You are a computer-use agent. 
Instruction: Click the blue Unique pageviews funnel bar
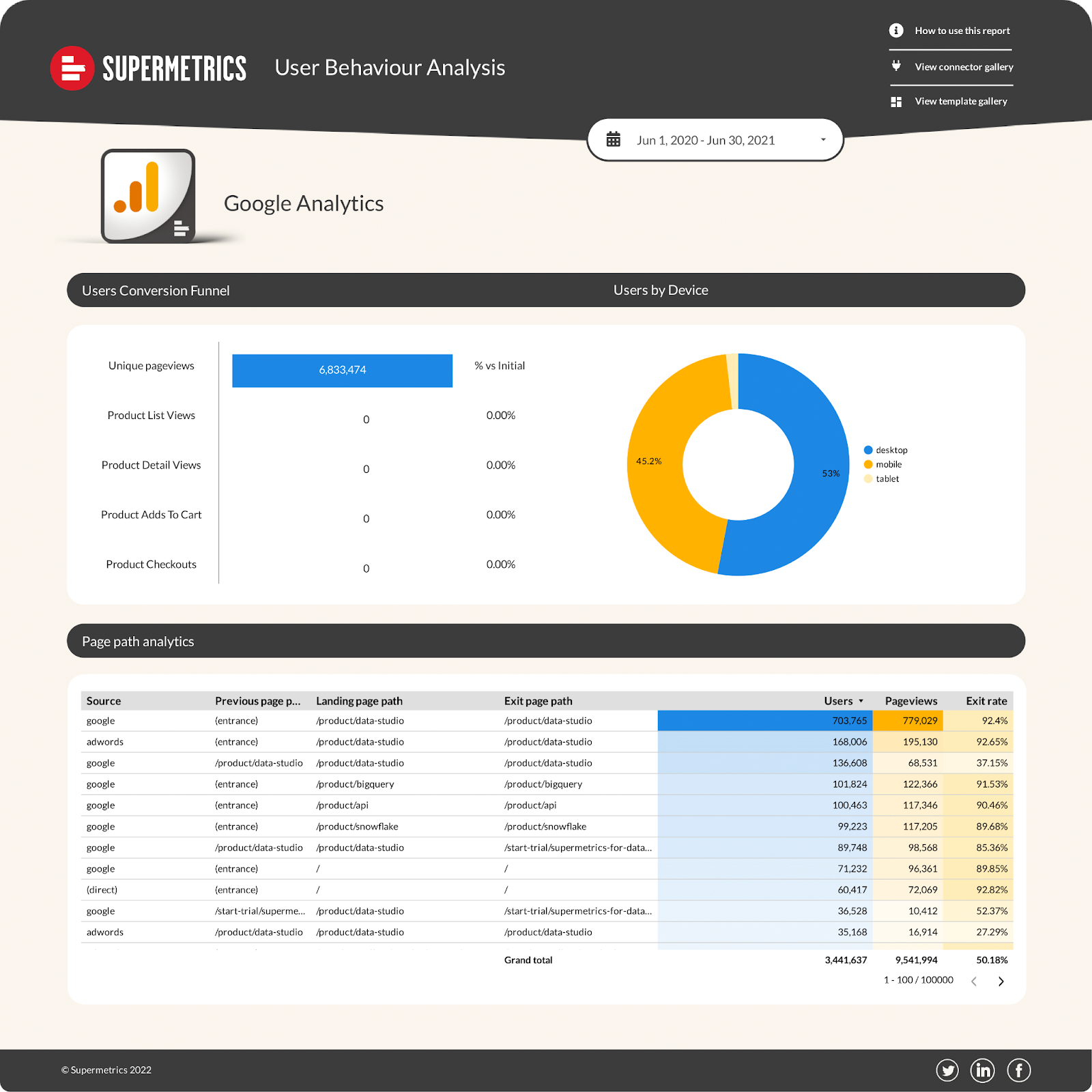pyautogui.click(x=342, y=371)
